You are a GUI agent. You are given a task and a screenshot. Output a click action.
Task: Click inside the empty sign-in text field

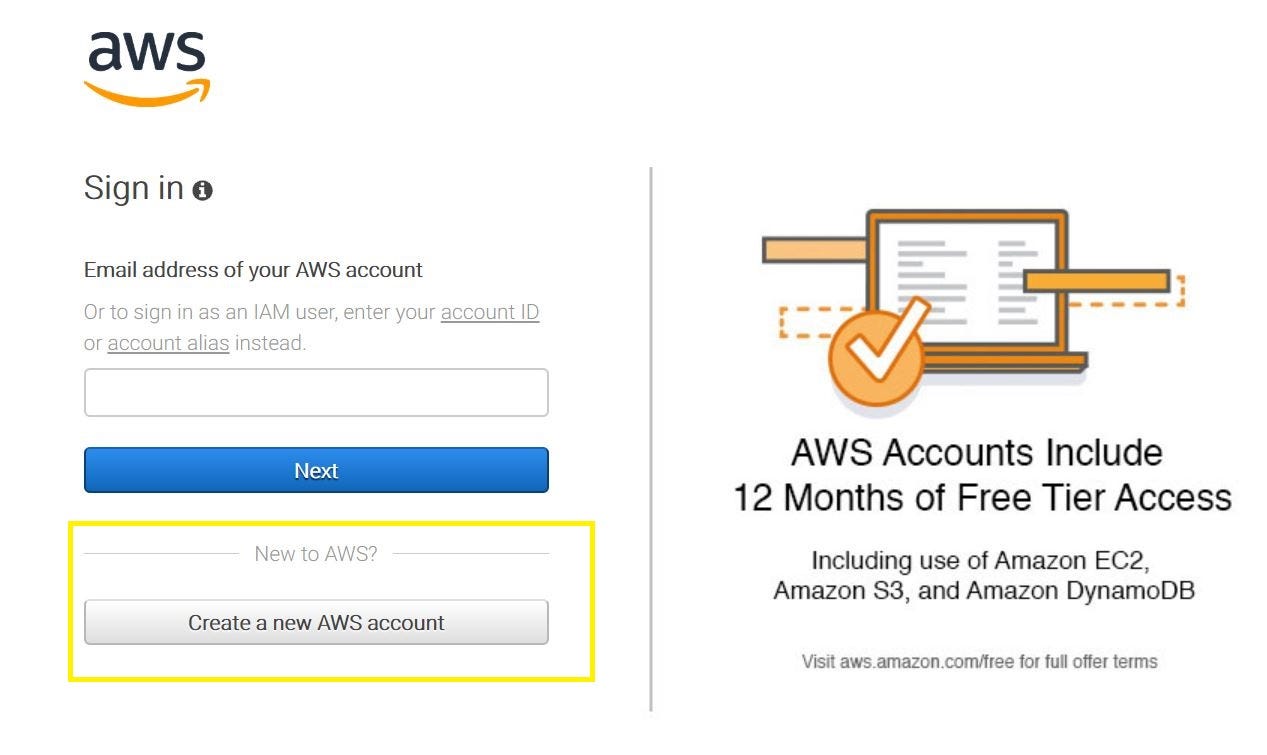pyautogui.click(x=316, y=392)
